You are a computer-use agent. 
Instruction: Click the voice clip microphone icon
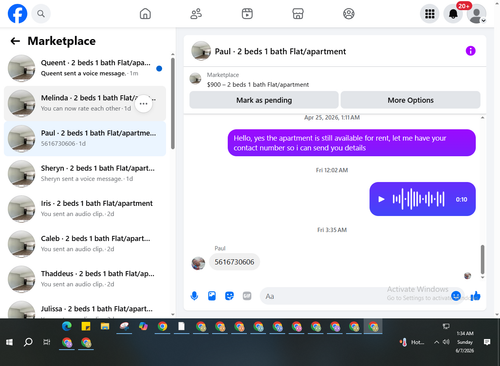click(194, 296)
